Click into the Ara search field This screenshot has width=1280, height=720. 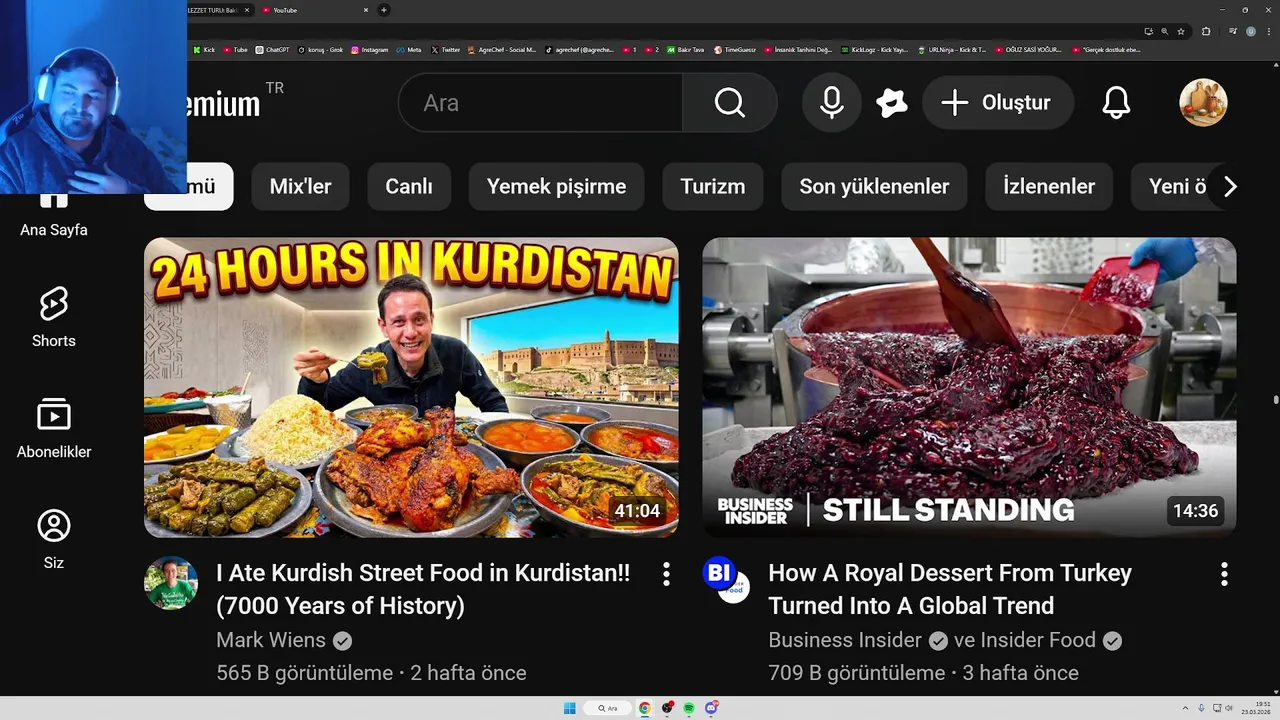pyautogui.click(x=540, y=102)
